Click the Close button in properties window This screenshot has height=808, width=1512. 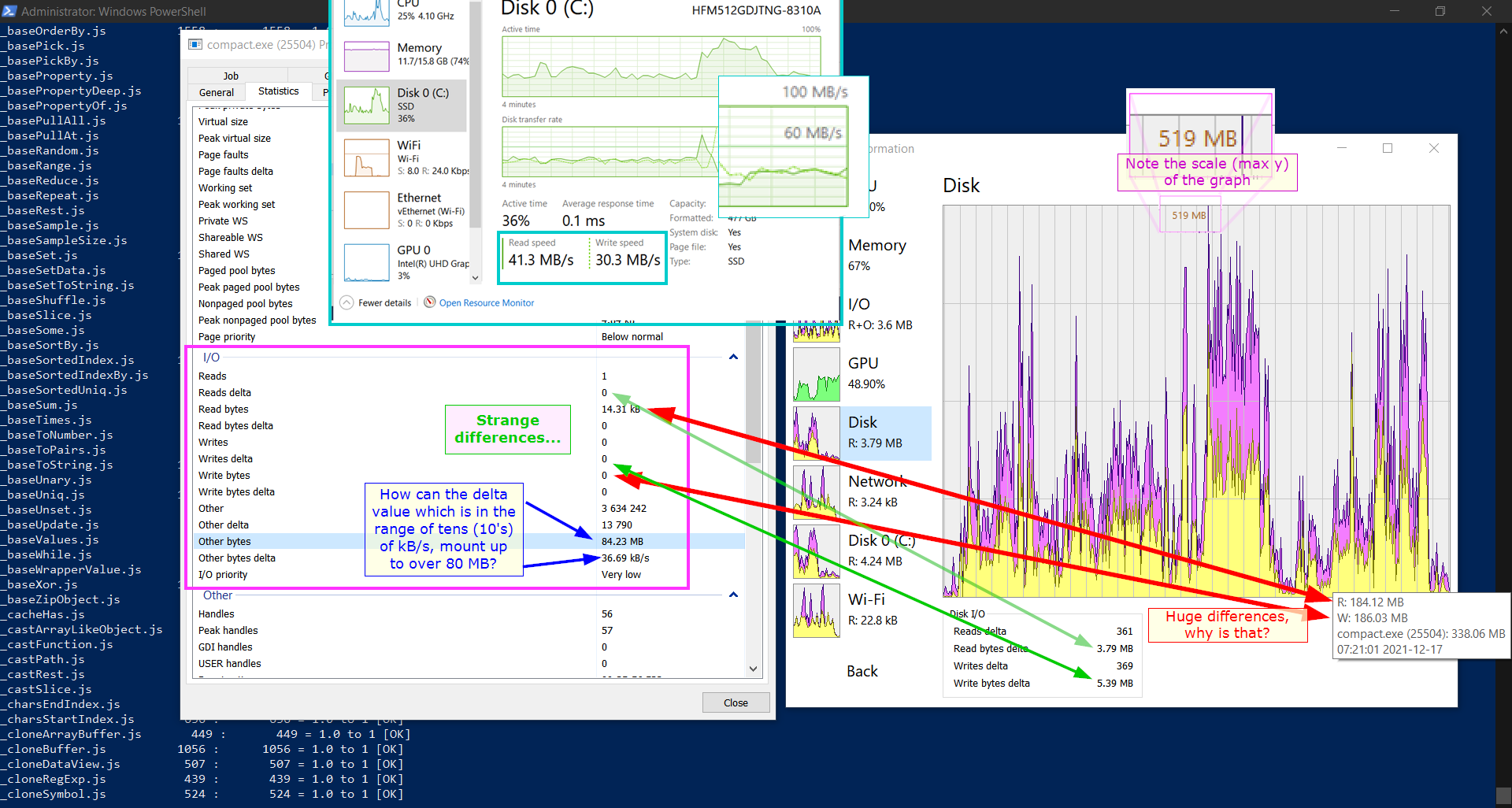pyautogui.click(x=736, y=702)
